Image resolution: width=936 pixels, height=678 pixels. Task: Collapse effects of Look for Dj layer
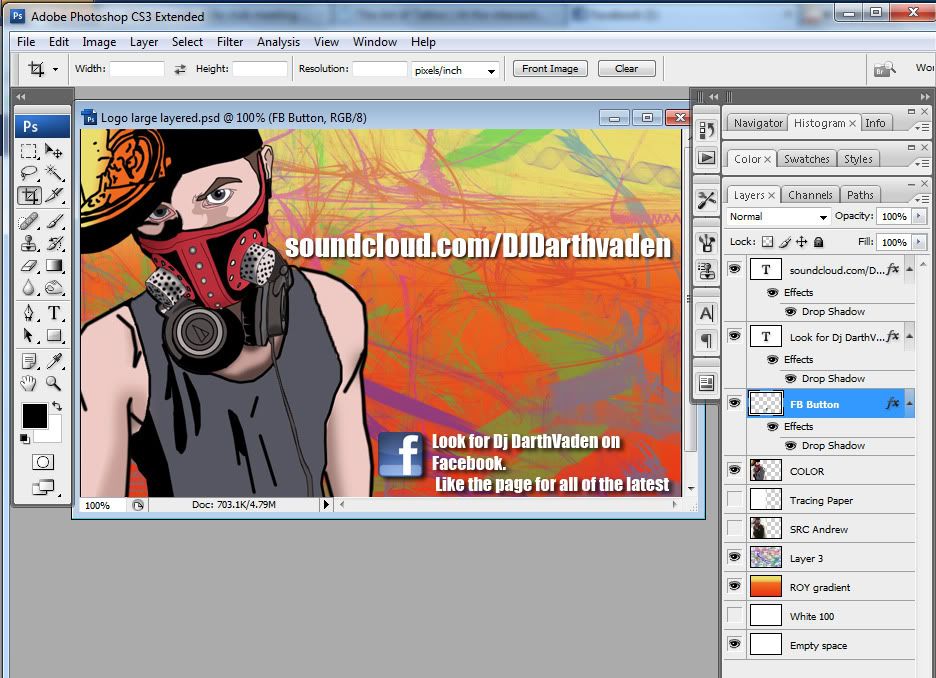click(x=909, y=337)
